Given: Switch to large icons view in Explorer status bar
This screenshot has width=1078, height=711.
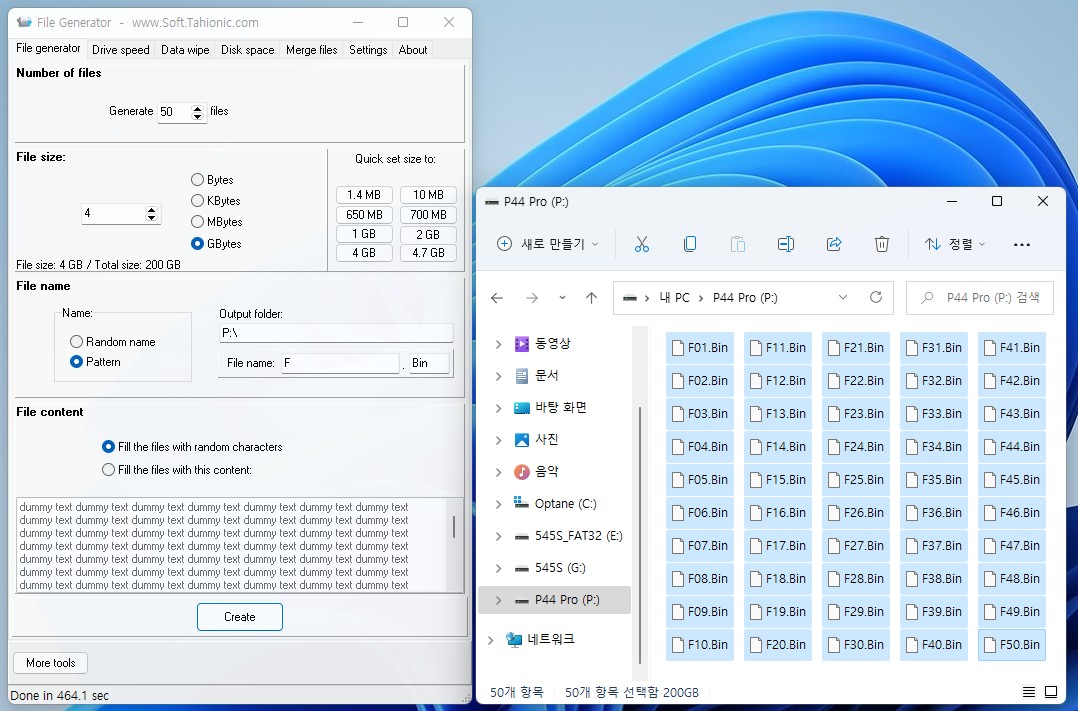Looking at the screenshot, I should 1051,692.
